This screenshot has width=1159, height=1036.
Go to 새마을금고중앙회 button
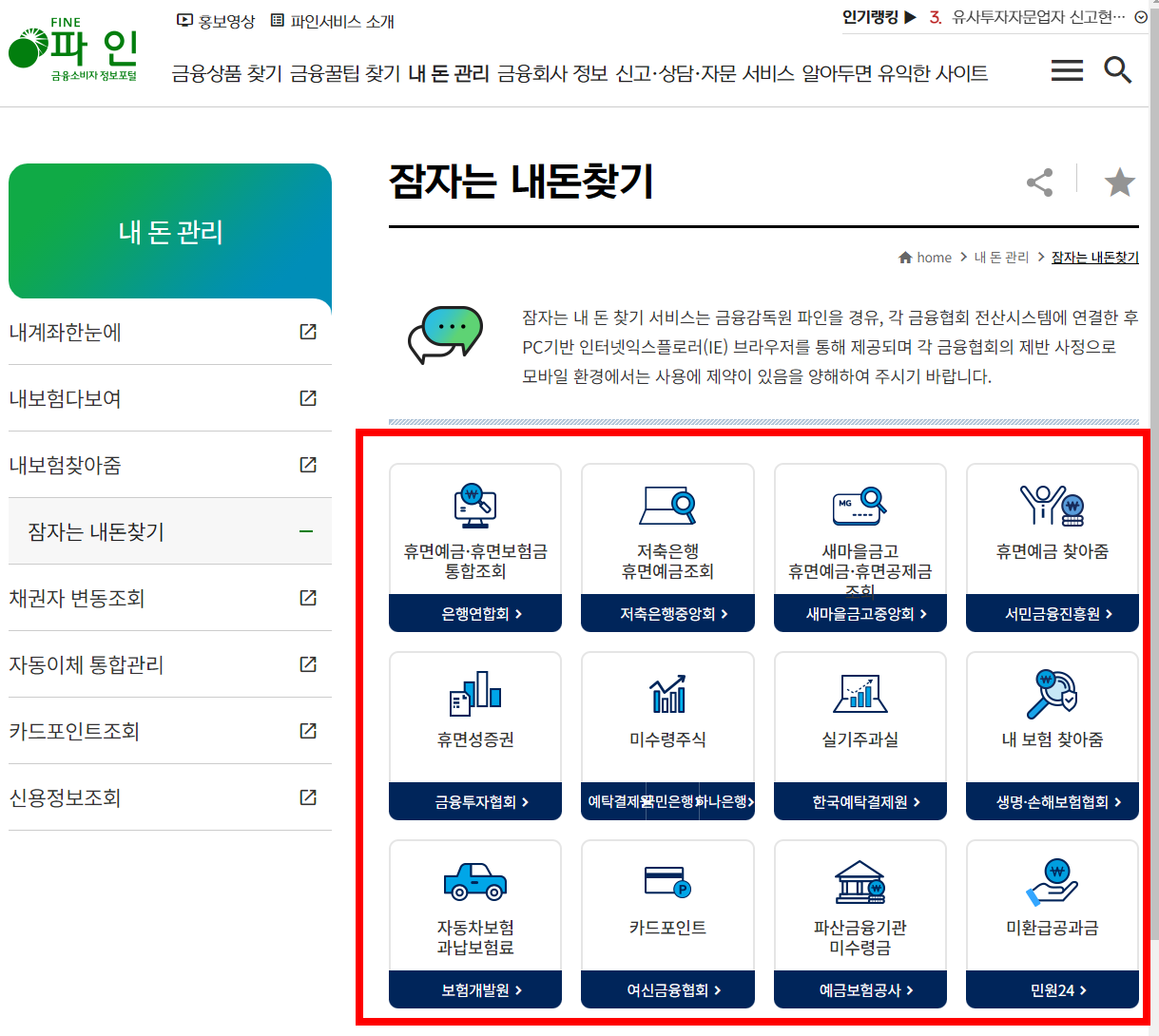point(860,614)
